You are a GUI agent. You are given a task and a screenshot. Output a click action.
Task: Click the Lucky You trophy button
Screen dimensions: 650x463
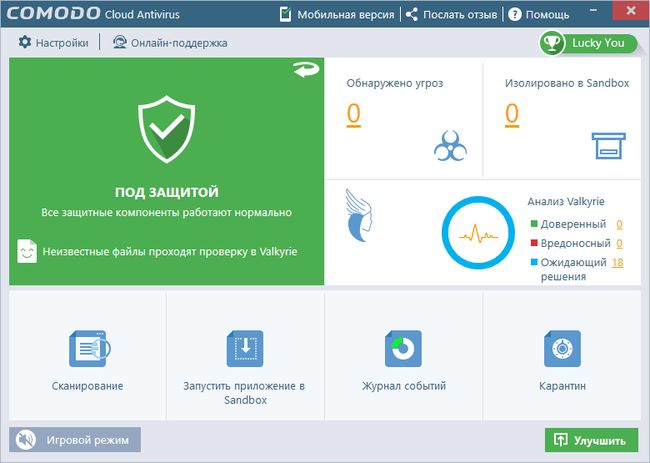click(588, 43)
